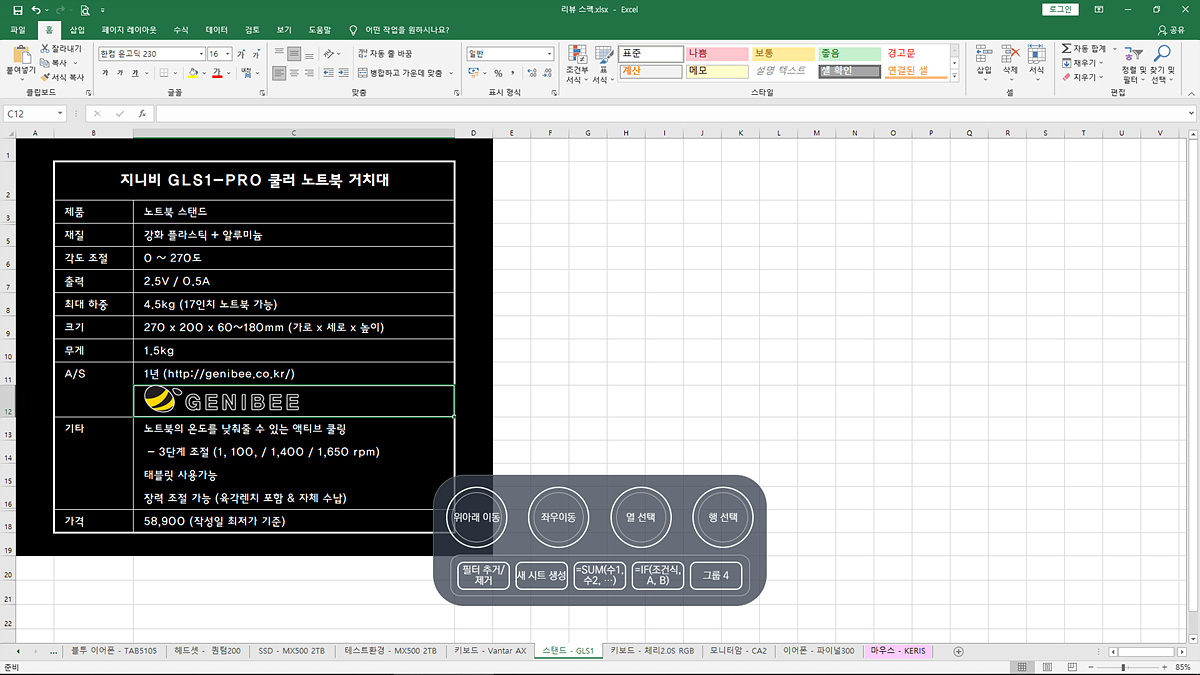This screenshot has width=1200, height=675.
Task: Toggle bold formatting
Action: 105,73
